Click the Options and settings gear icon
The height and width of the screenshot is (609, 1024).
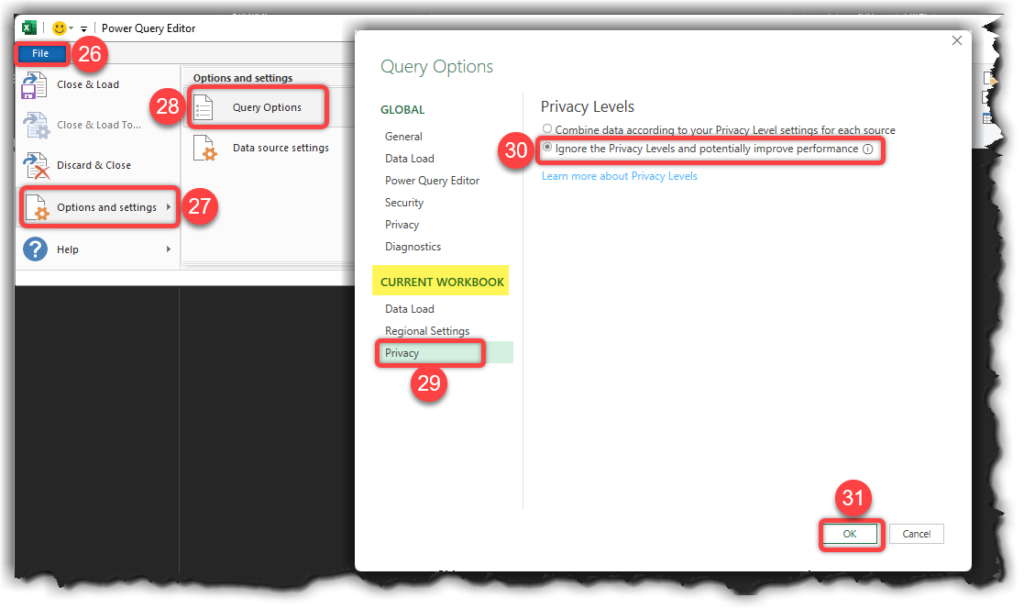pyautogui.click(x=37, y=208)
